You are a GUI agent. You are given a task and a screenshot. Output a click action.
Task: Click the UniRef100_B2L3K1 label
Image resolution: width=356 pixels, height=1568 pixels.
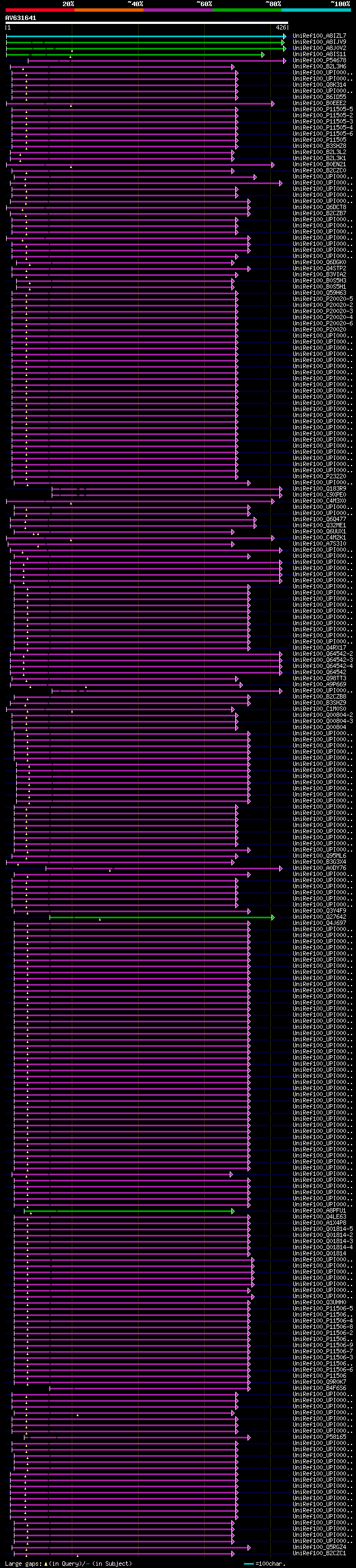pyautogui.click(x=319, y=159)
